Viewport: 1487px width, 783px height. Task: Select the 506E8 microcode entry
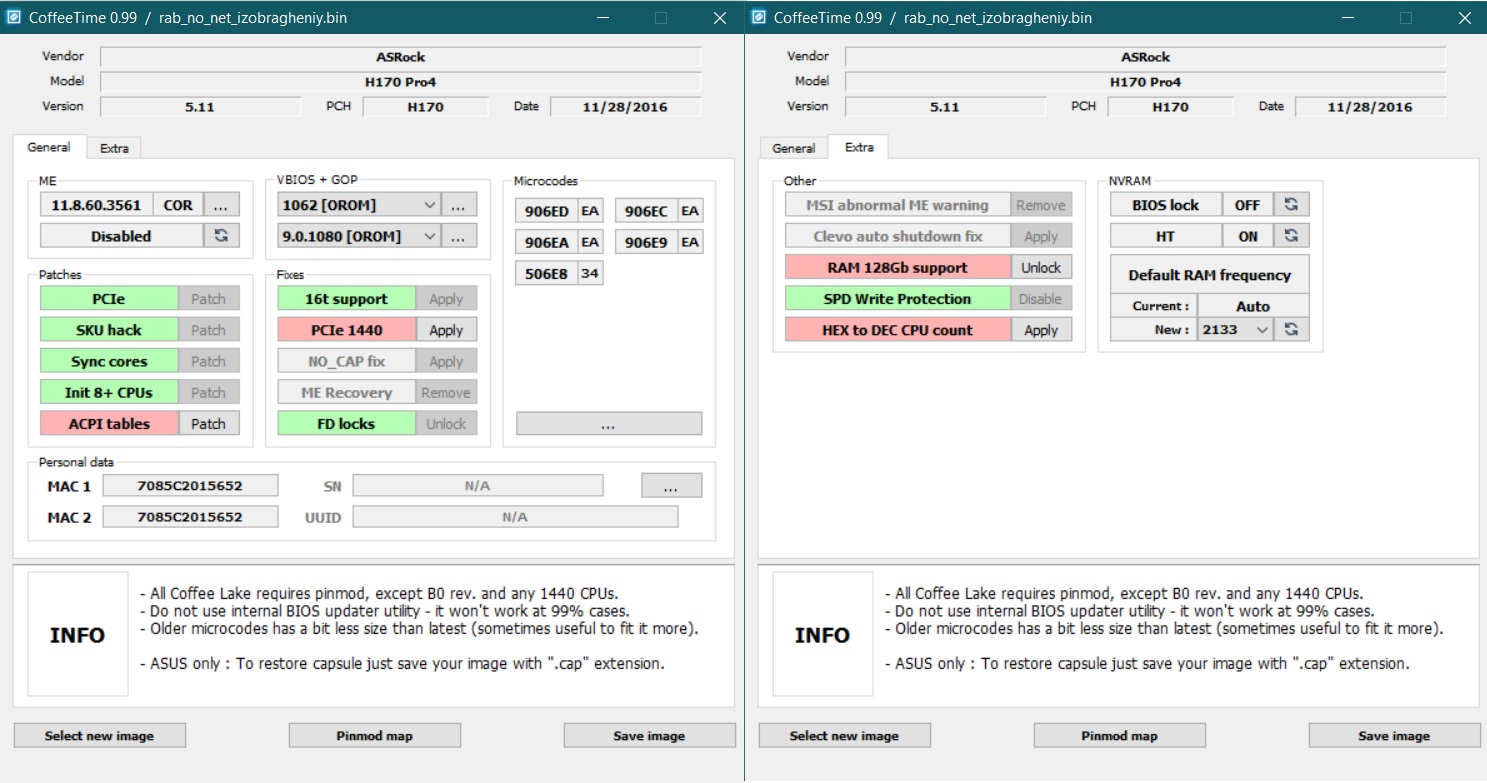click(x=559, y=273)
